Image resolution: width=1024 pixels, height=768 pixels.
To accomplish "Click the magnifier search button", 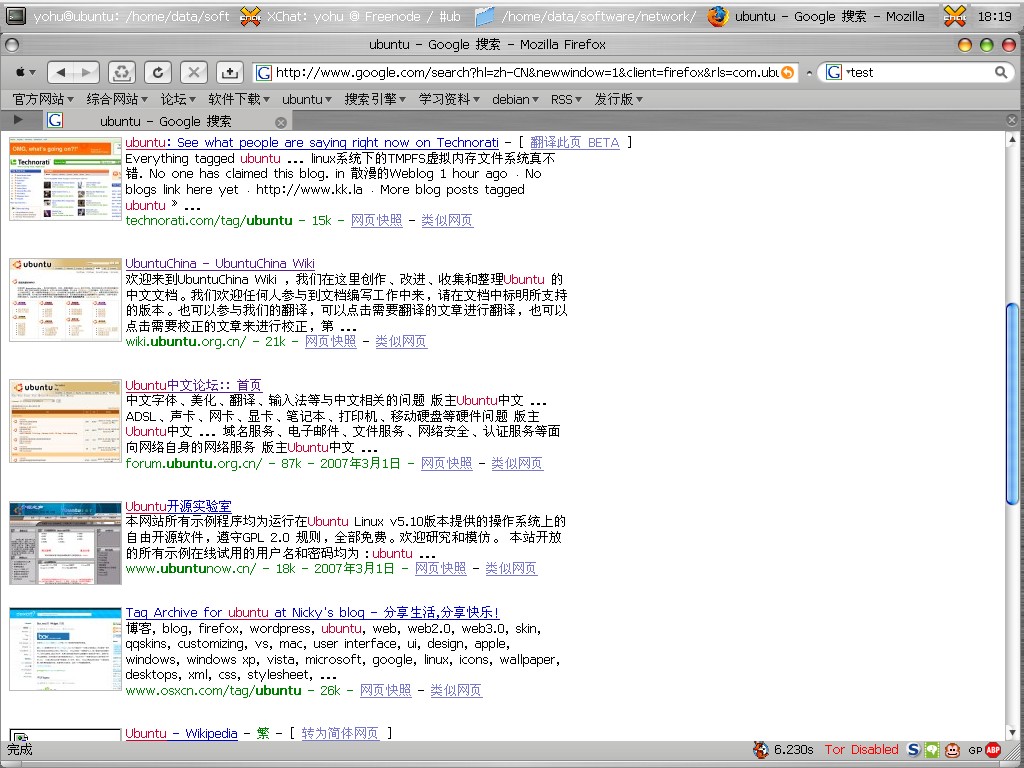I will pos(1000,72).
